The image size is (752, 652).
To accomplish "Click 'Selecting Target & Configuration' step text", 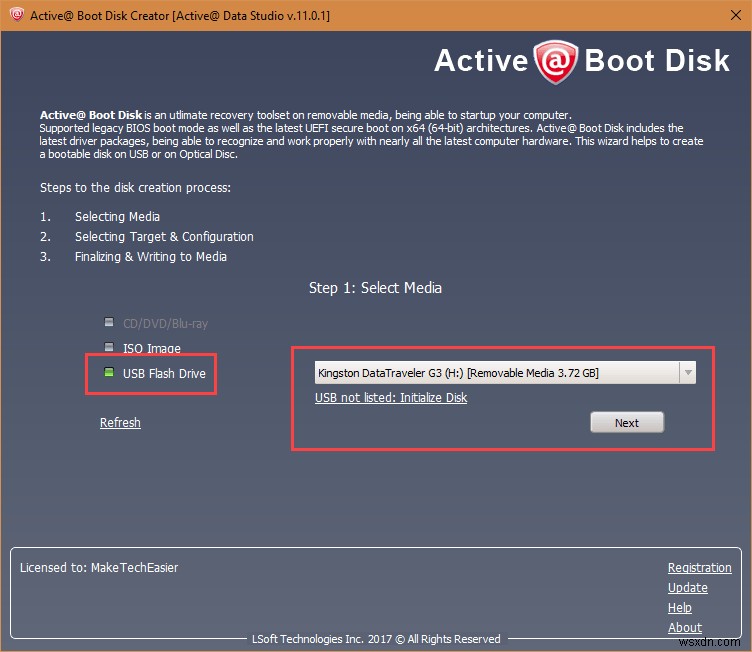I will tap(164, 237).
